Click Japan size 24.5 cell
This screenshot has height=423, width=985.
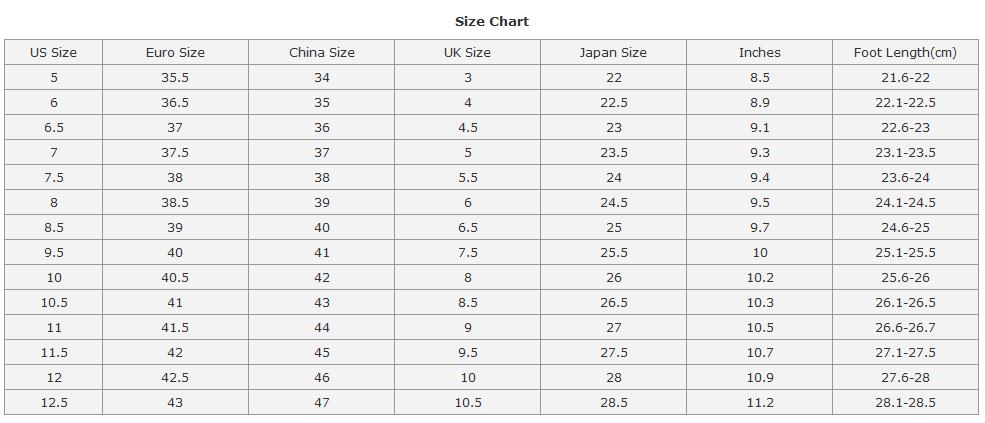coord(613,202)
